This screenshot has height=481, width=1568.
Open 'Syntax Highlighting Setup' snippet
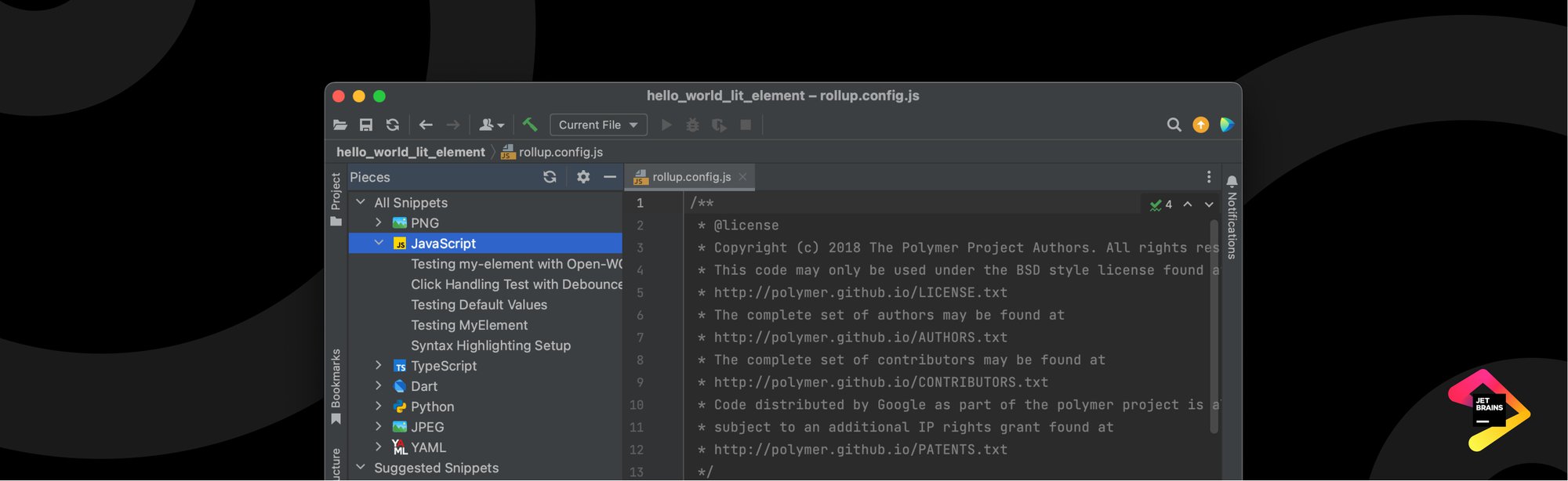491,345
